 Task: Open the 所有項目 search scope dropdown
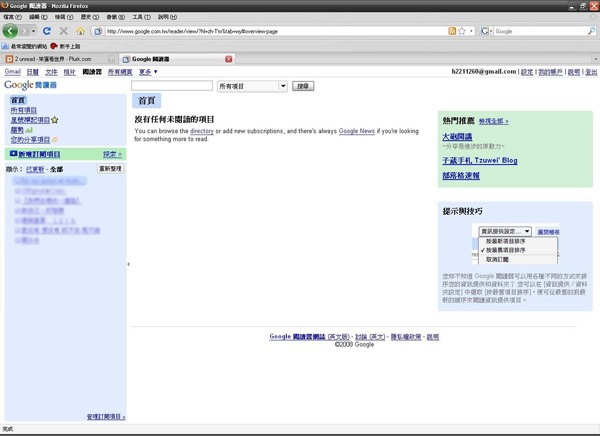[252, 86]
